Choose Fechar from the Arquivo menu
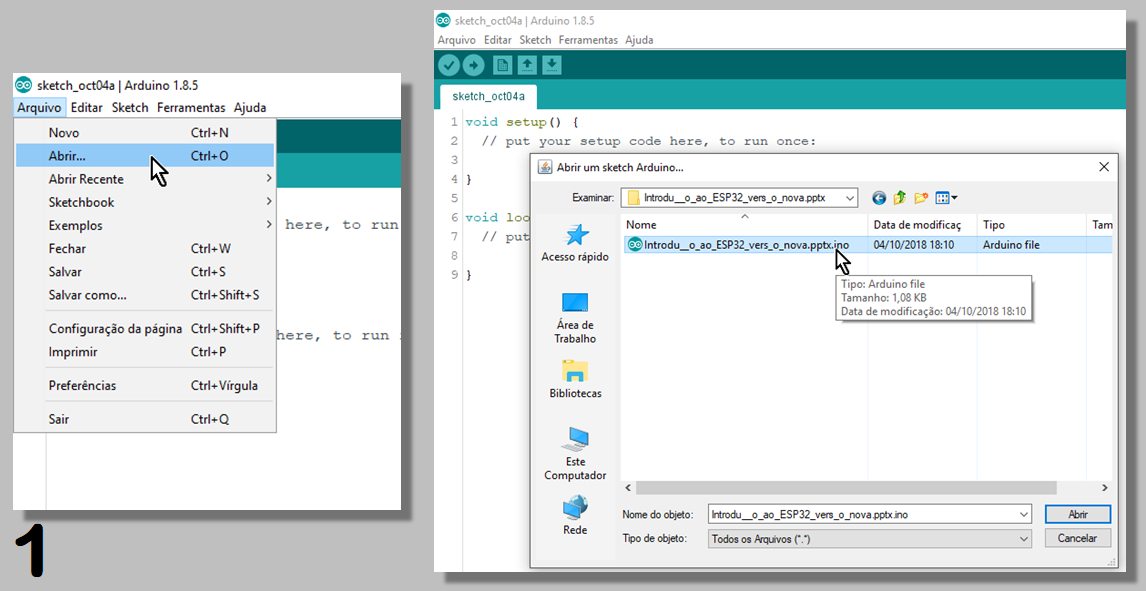Image resolution: width=1146 pixels, height=591 pixels. [145, 249]
